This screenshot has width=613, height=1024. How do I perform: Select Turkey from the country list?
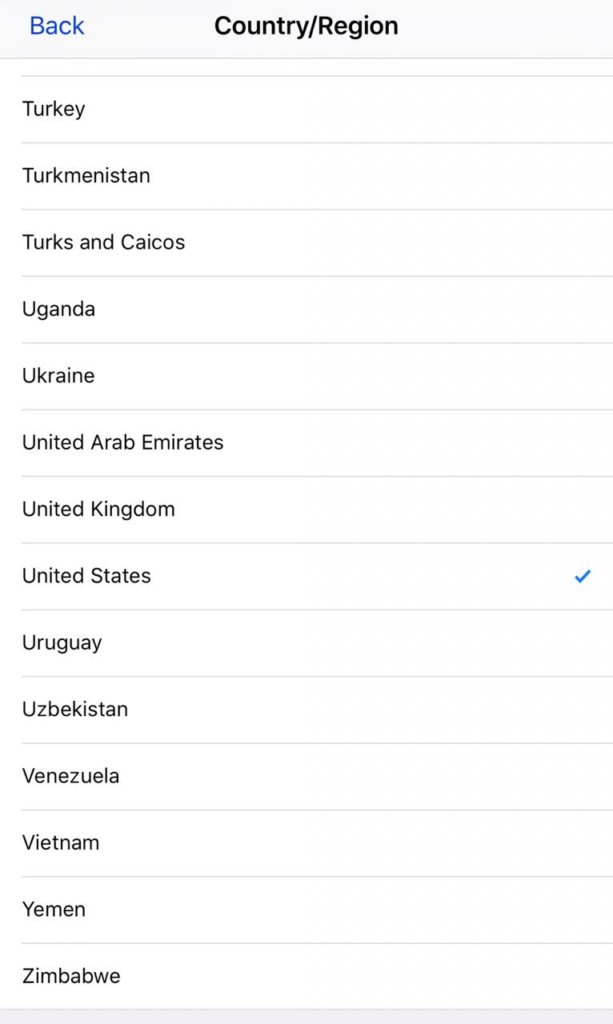pos(306,109)
